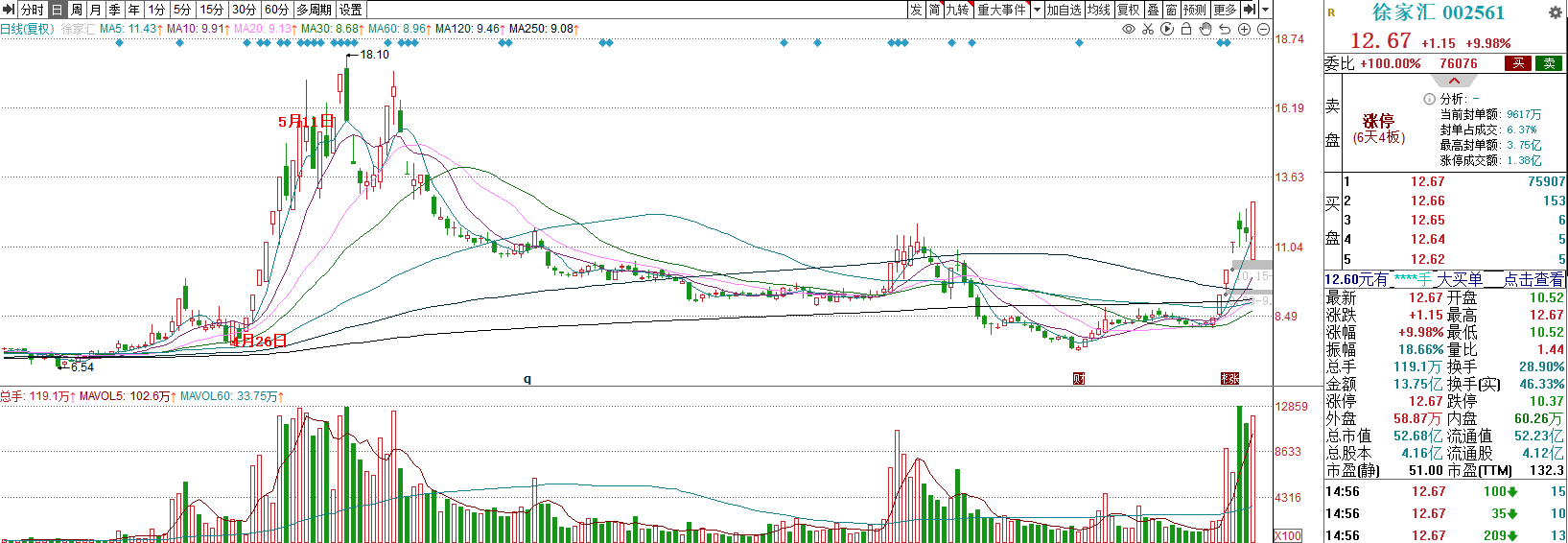Click the undo arrow icon
Image resolution: width=1568 pixels, height=543 pixels.
pos(1225,29)
